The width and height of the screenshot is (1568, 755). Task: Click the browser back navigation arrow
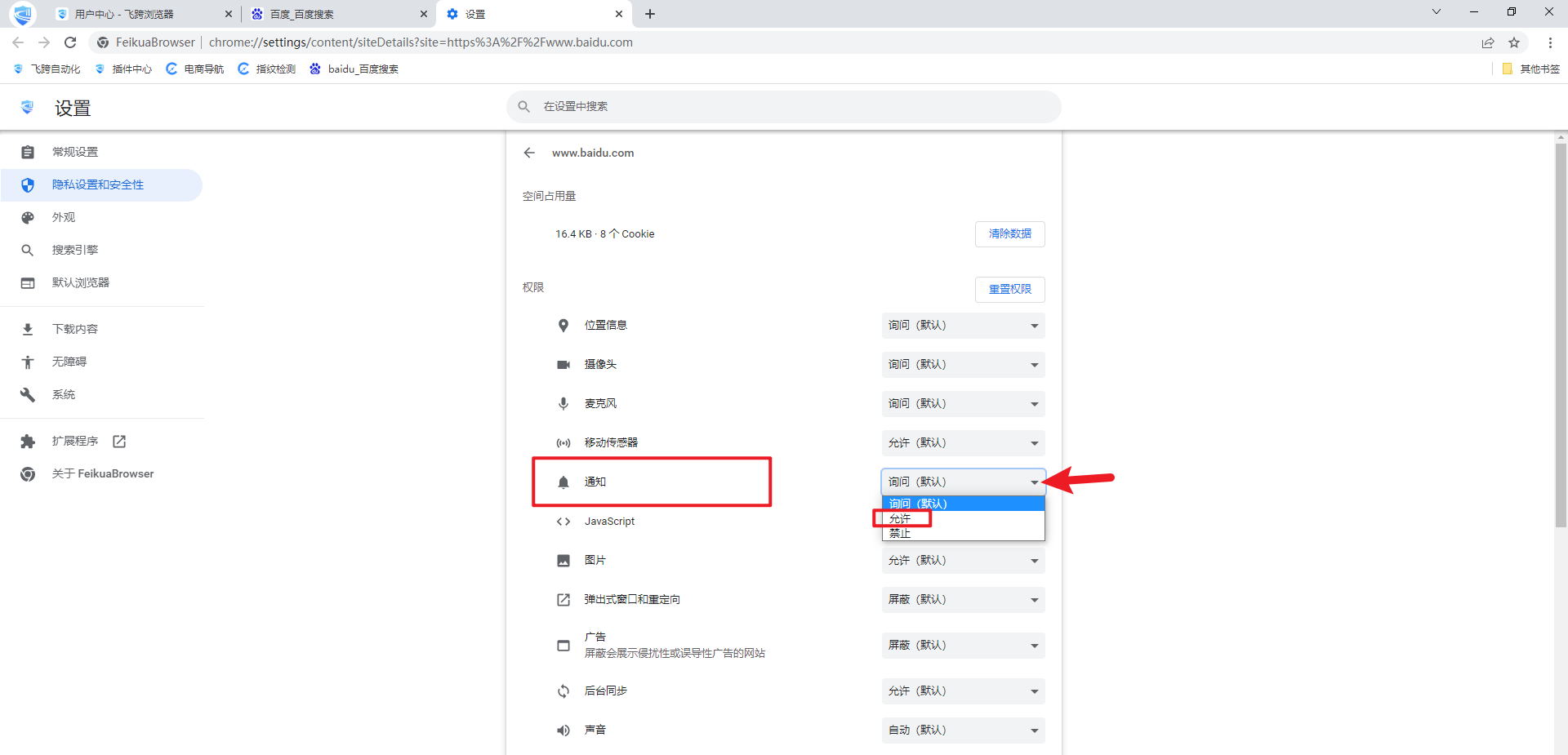18,42
